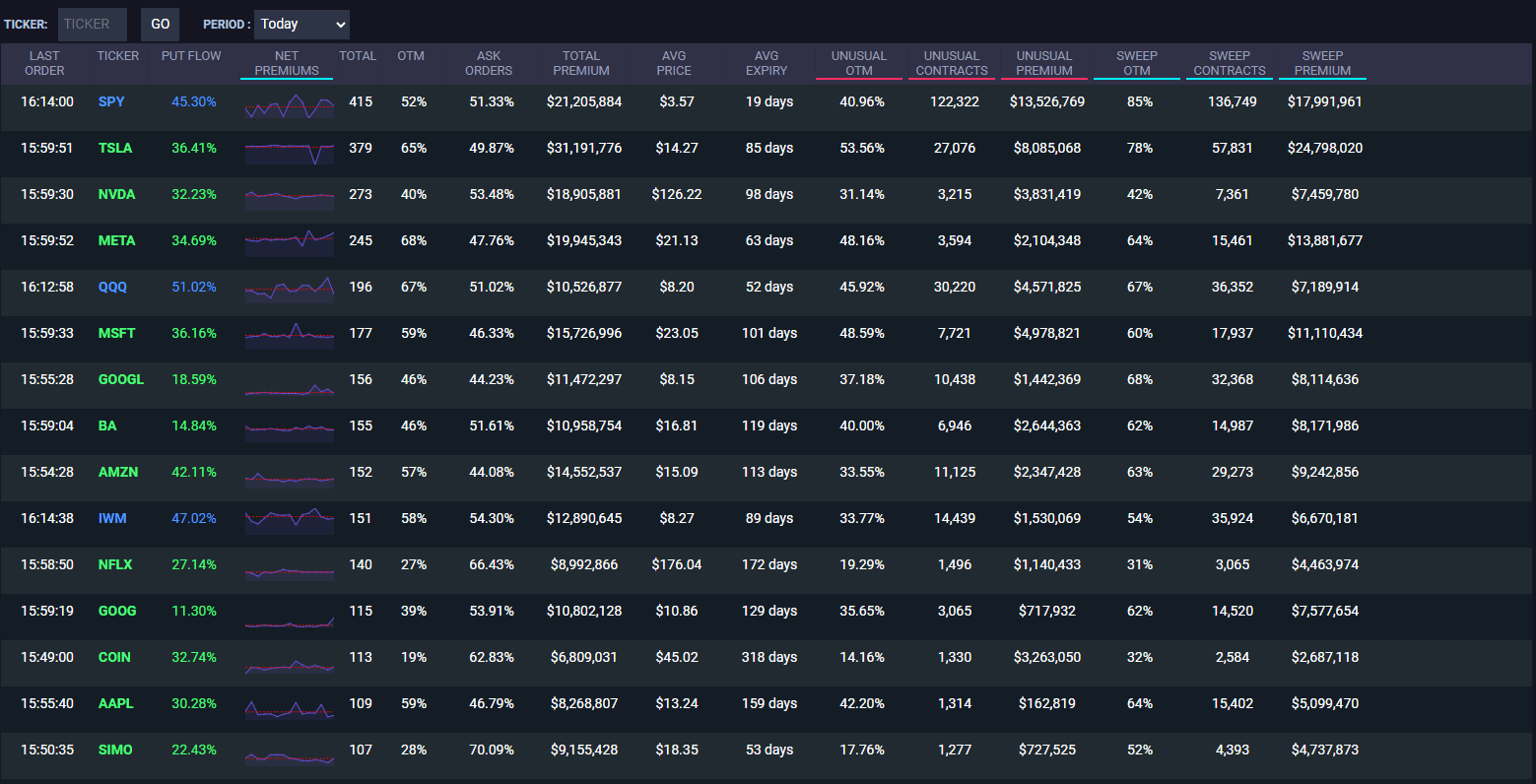This screenshot has height=784, width=1536.
Task: Sort by OTM column header
Action: pyautogui.click(x=411, y=56)
